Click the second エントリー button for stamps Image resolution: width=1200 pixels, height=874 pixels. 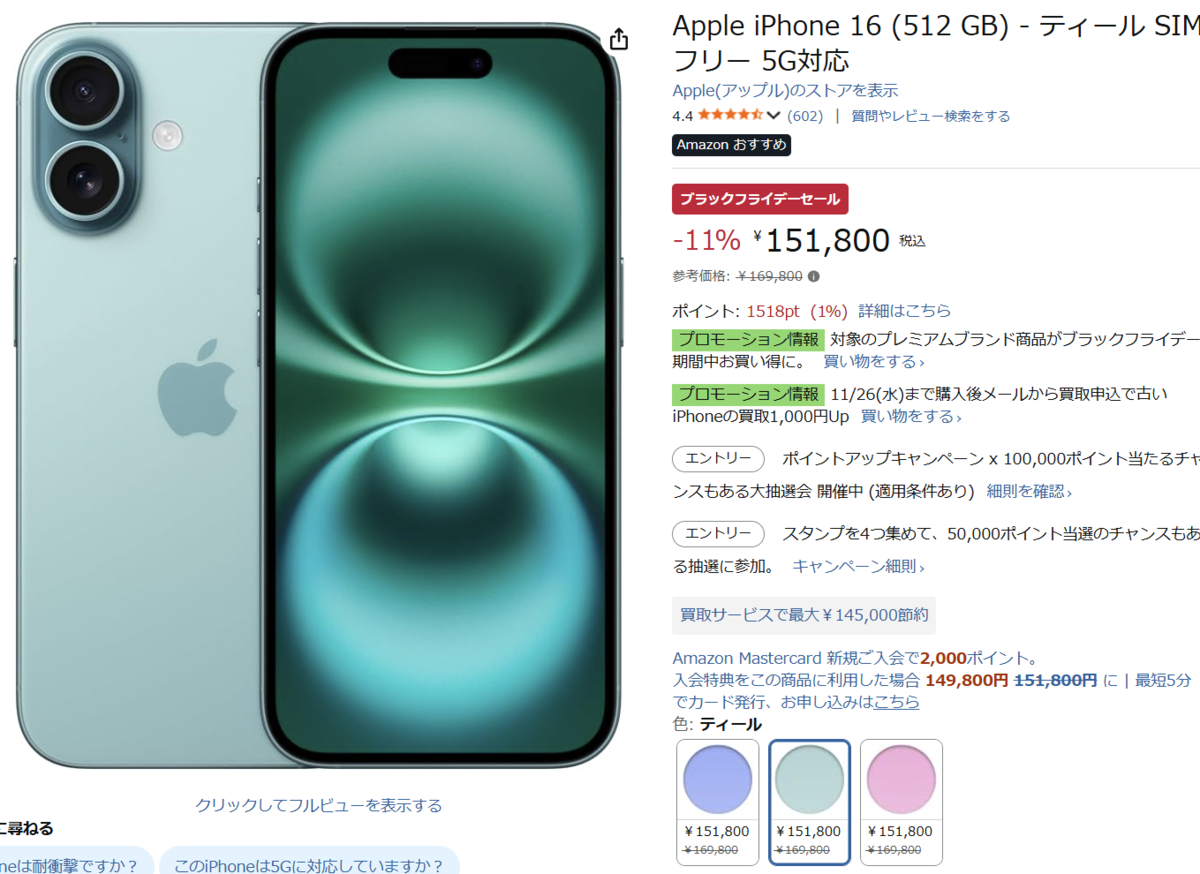pos(718,534)
